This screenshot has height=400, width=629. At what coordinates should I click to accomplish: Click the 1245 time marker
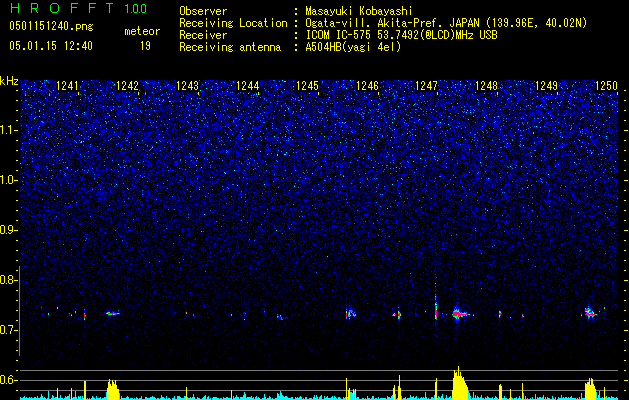click(307, 85)
